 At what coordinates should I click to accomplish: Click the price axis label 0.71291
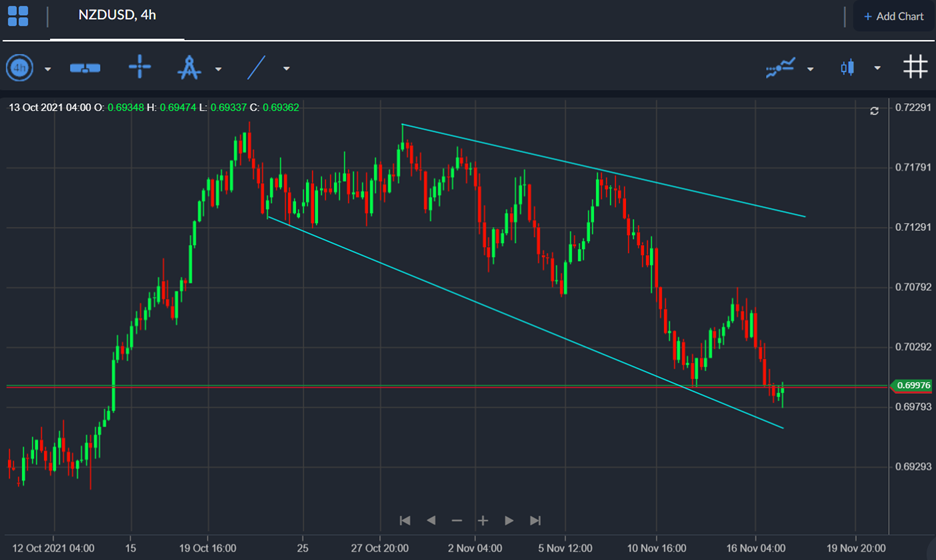(x=913, y=227)
